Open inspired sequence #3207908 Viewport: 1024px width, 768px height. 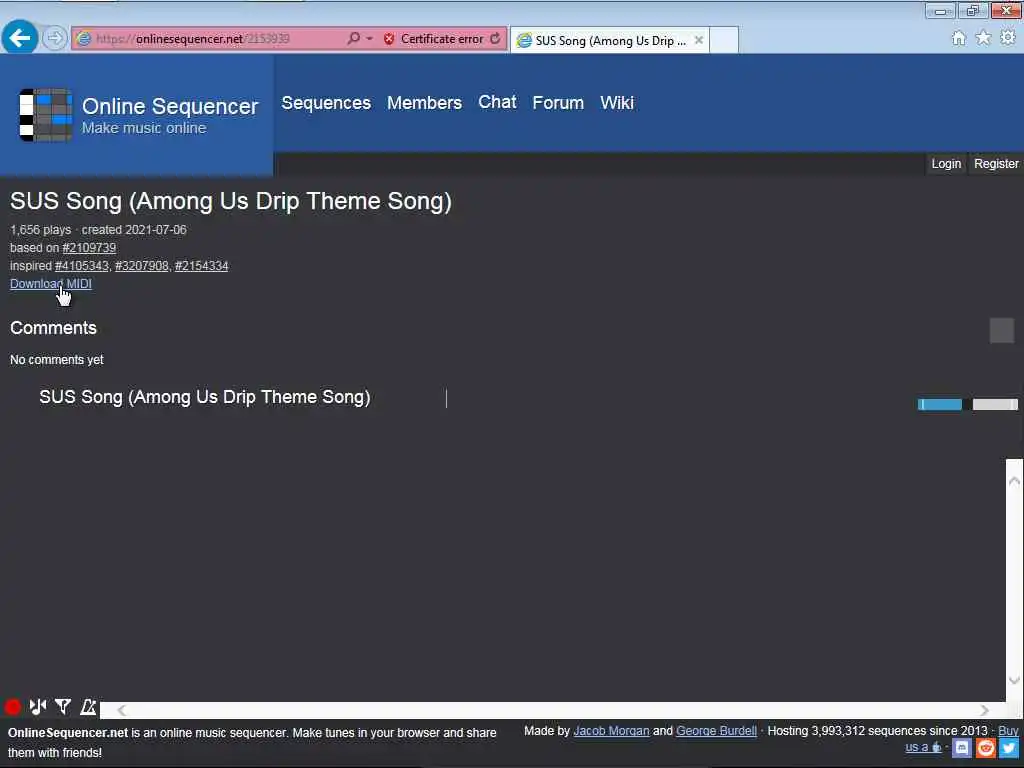click(142, 266)
